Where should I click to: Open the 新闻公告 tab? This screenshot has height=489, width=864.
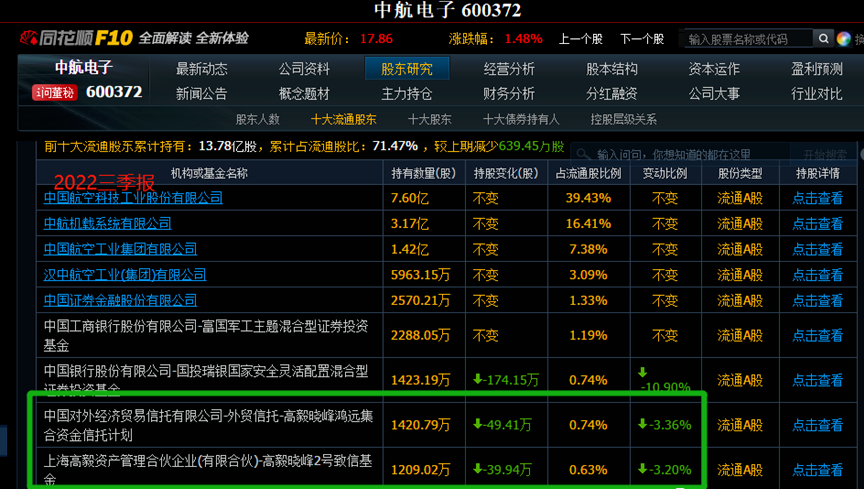coord(202,94)
